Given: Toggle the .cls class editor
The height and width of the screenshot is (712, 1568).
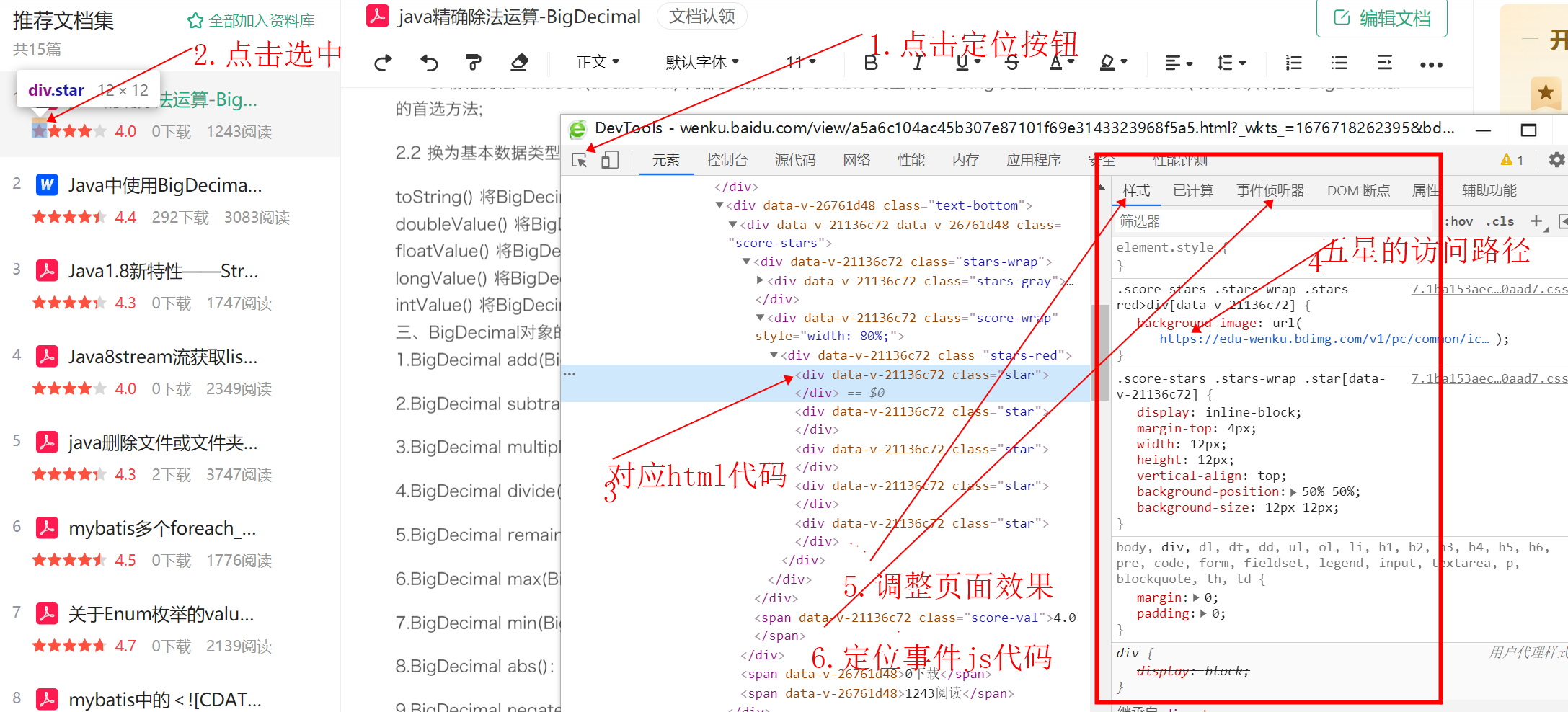Looking at the screenshot, I should [1500, 221].
